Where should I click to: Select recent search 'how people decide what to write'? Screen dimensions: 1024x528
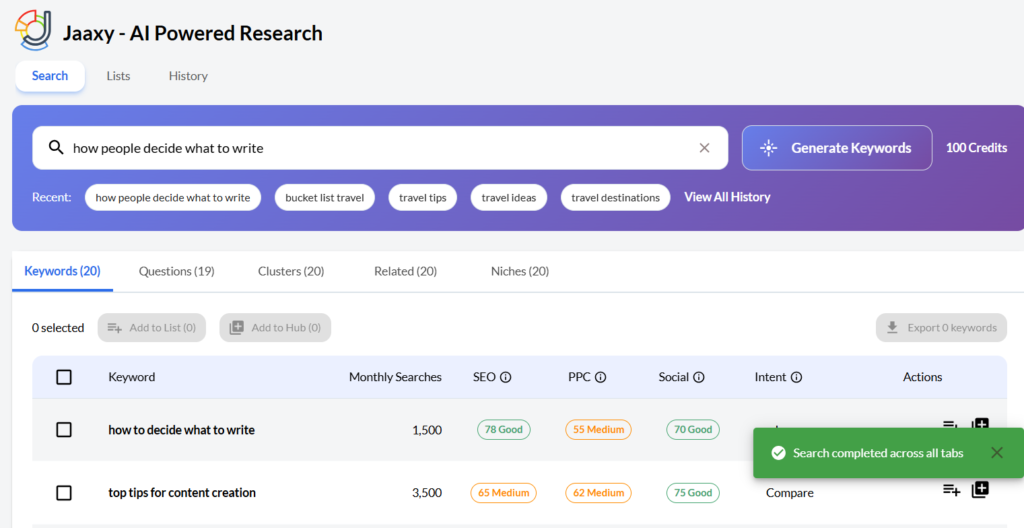[172, 197]
